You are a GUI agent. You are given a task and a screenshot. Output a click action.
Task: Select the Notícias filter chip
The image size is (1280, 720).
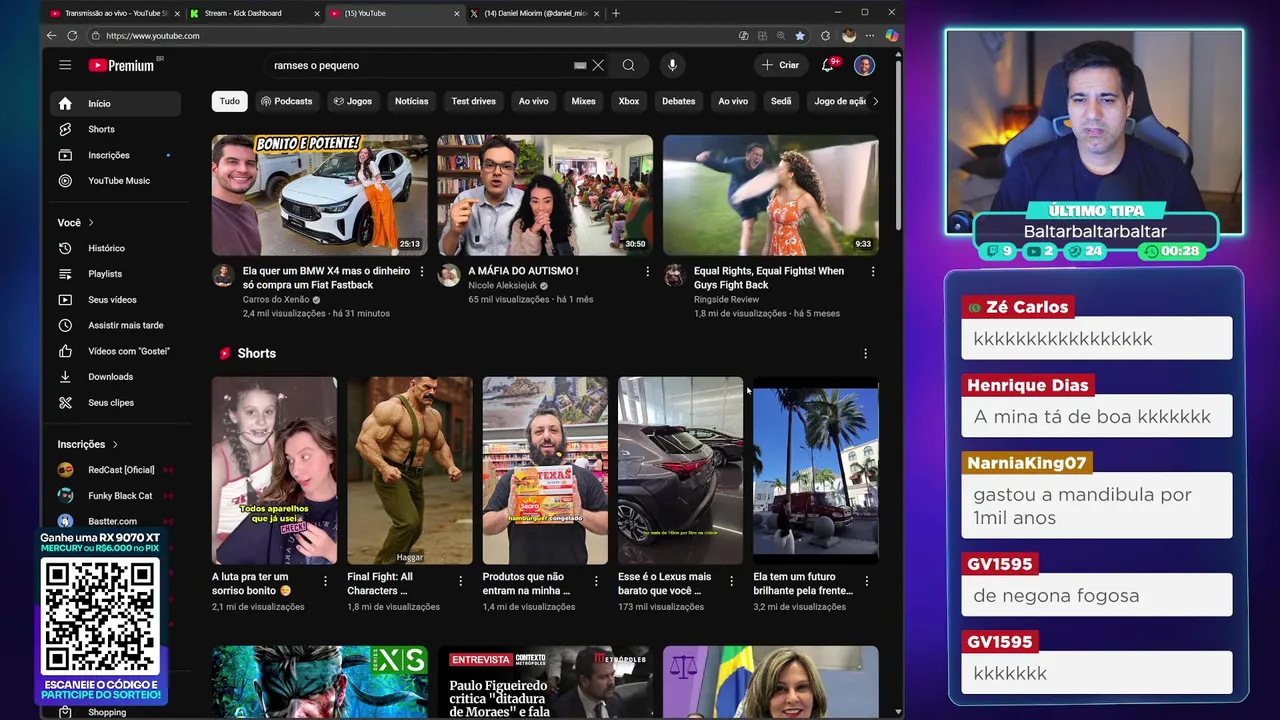pyautogui.click(x=411, y=101)
